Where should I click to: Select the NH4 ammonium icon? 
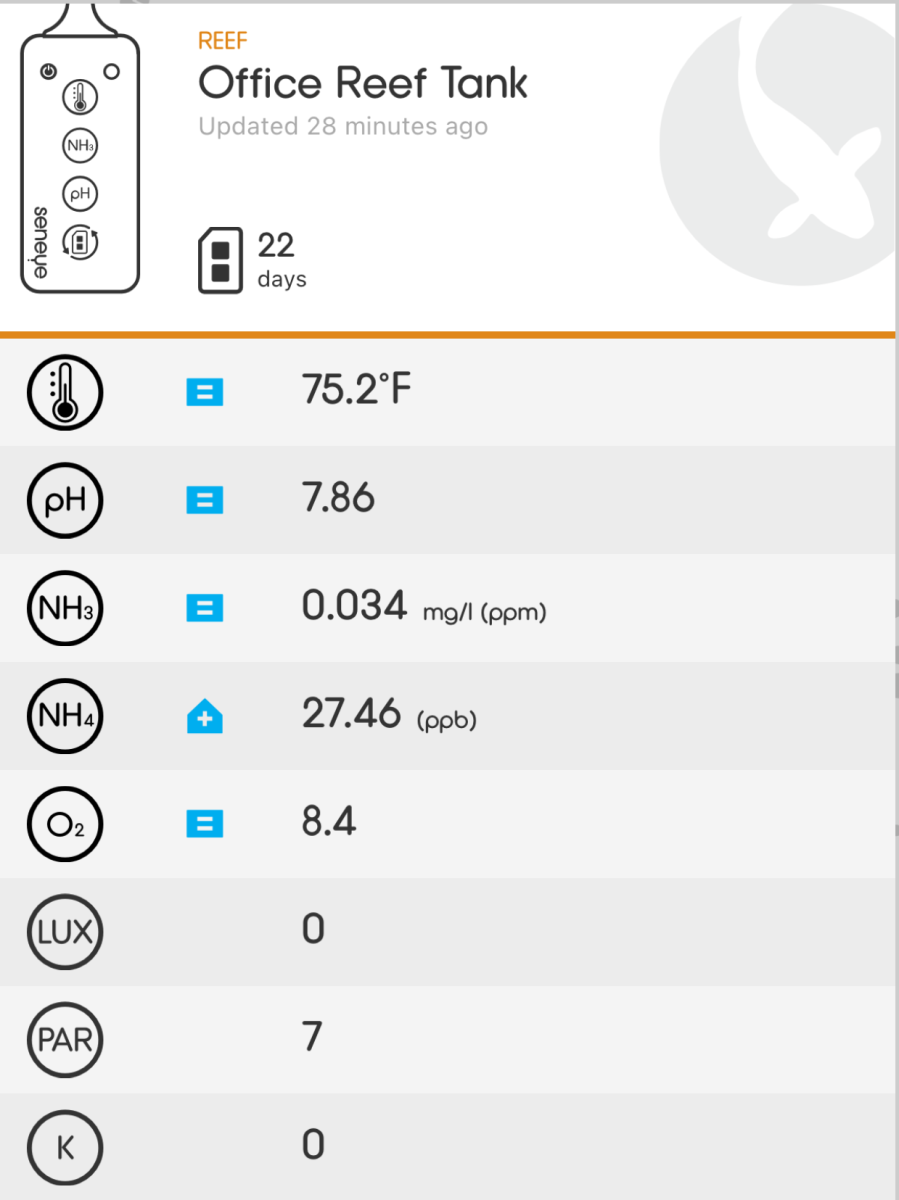pyautogui.click(x=66, y=715)
